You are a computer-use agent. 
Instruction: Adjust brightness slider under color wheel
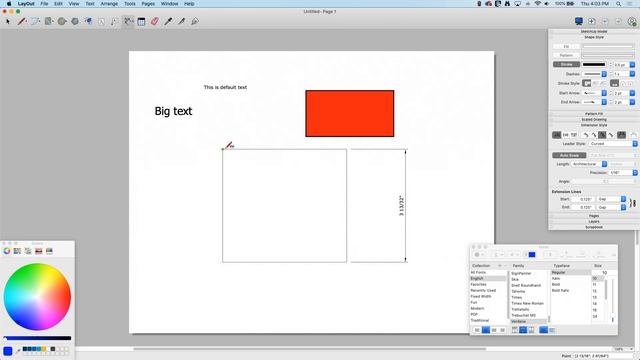coord(37,338)
